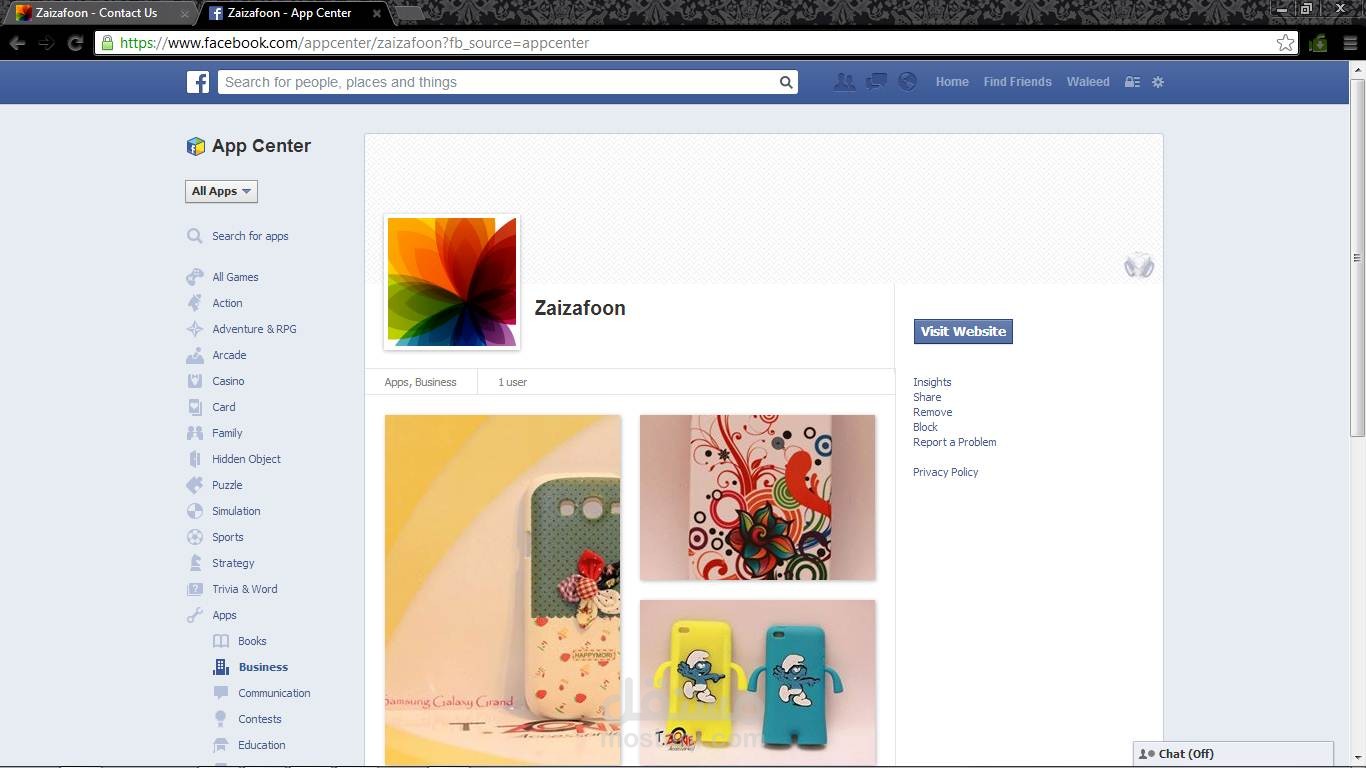
Task: Open privacy shortcuts lock icon
Action: [x=1132, y=82]
